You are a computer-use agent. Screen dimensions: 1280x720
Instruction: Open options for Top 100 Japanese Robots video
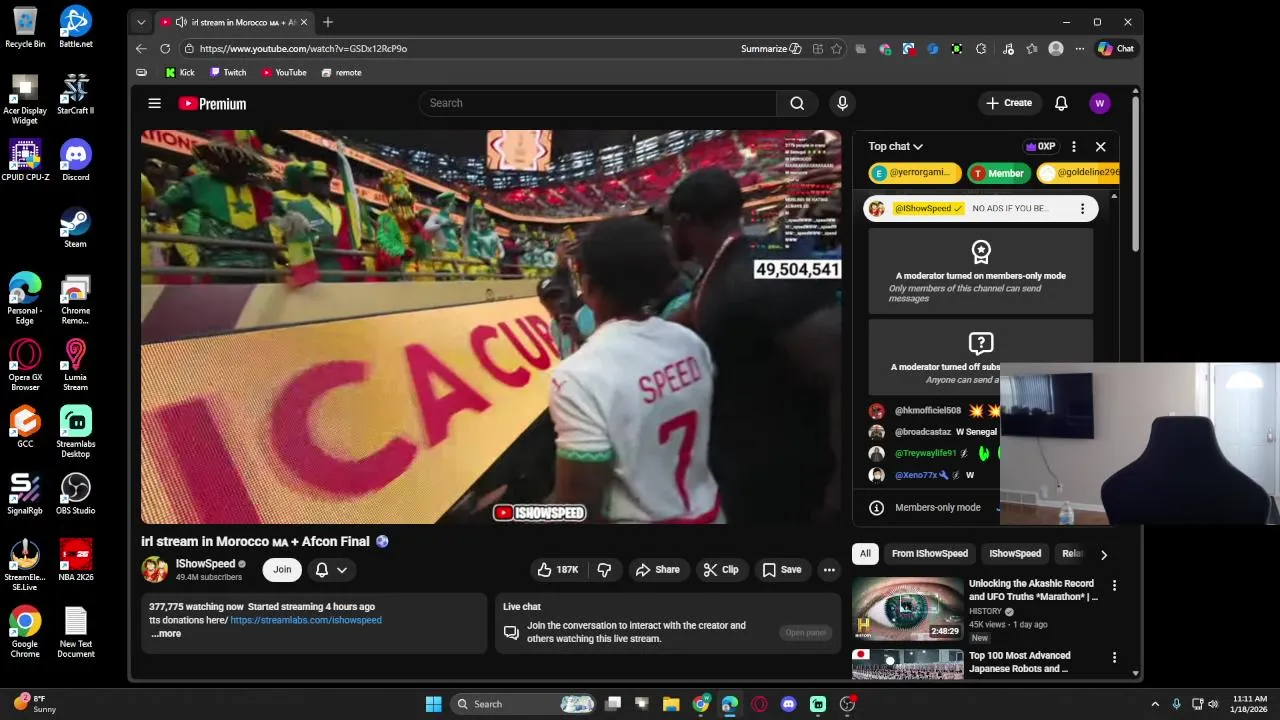pyautogui.click(x=1114, y=657)
